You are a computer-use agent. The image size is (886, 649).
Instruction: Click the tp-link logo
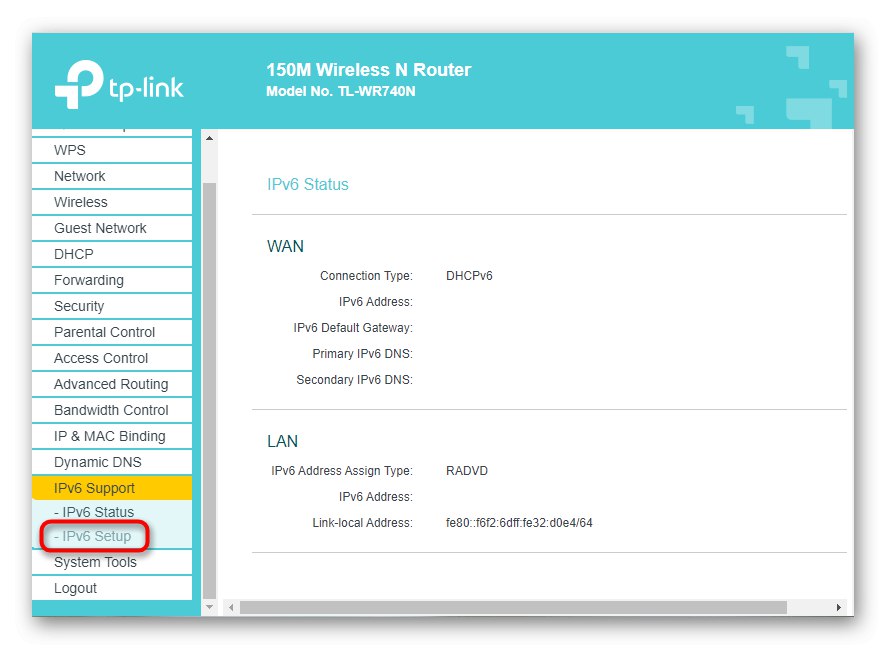pos(119,84)
